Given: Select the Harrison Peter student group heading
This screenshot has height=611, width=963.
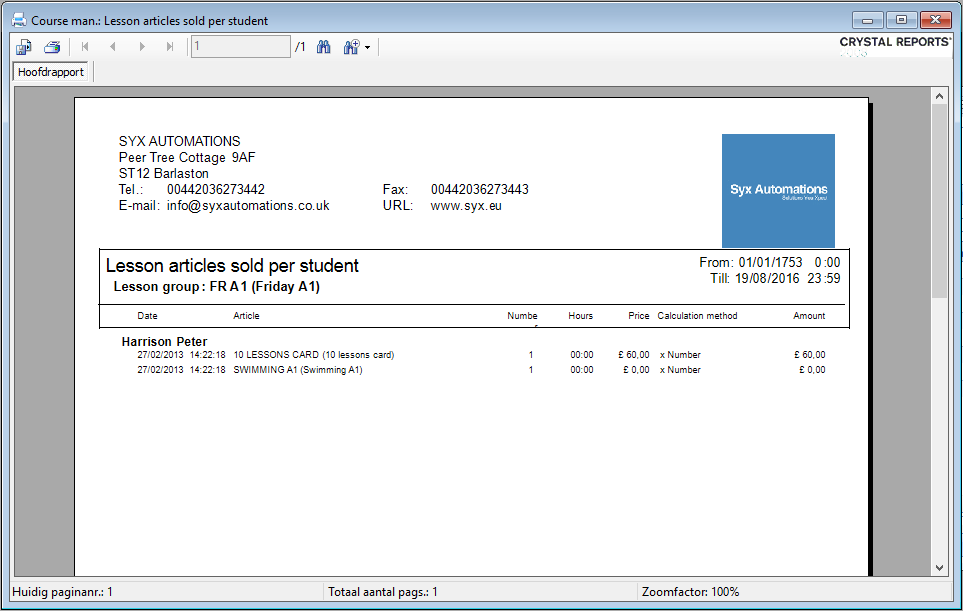Looking at the screenshot, I should [164, 342].
